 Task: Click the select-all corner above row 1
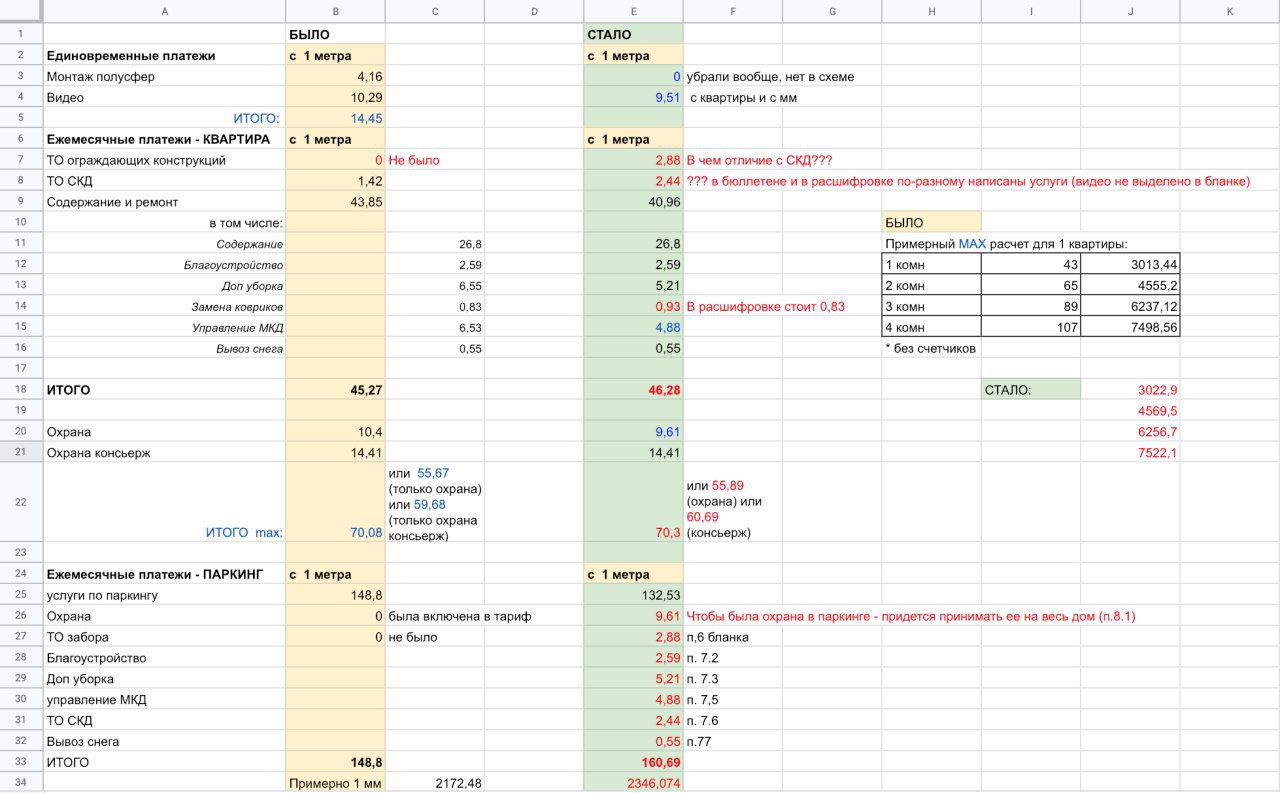click(21, 11)
